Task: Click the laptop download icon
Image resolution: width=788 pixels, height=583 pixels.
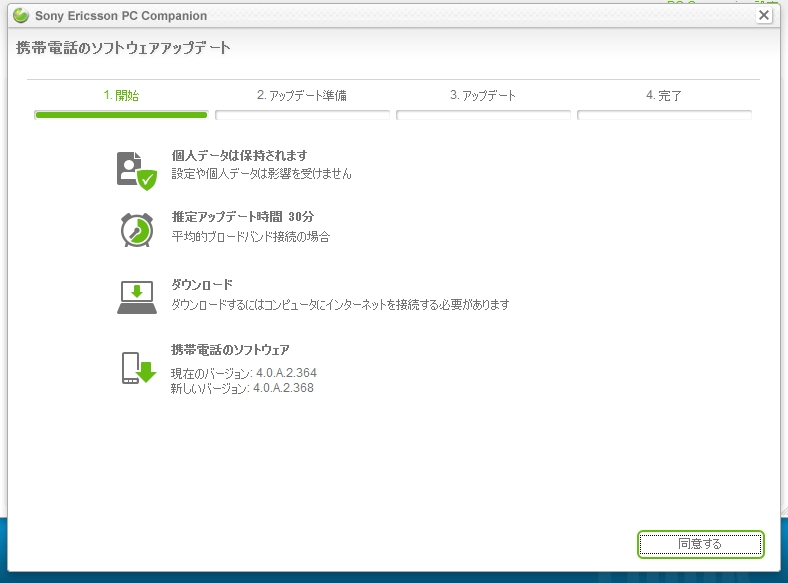Action: coord(136,297)
